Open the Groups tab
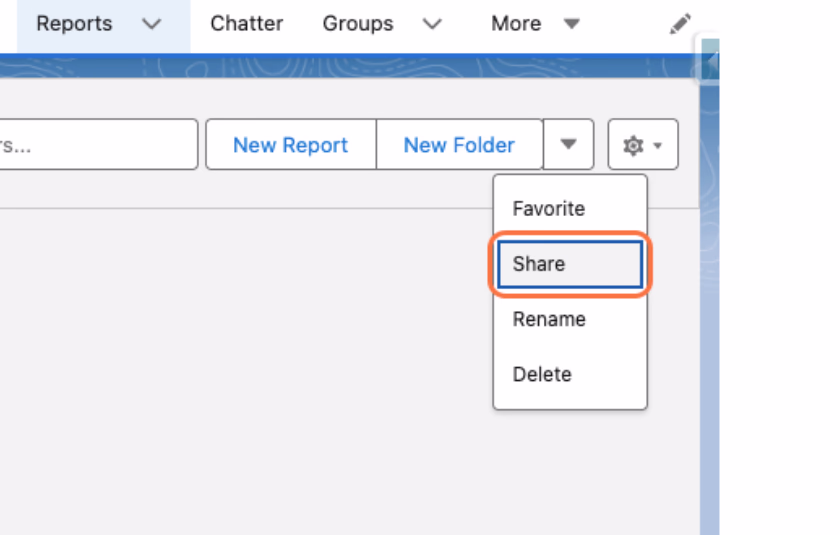Screen dimensions: 840x535 coord(358,24)
